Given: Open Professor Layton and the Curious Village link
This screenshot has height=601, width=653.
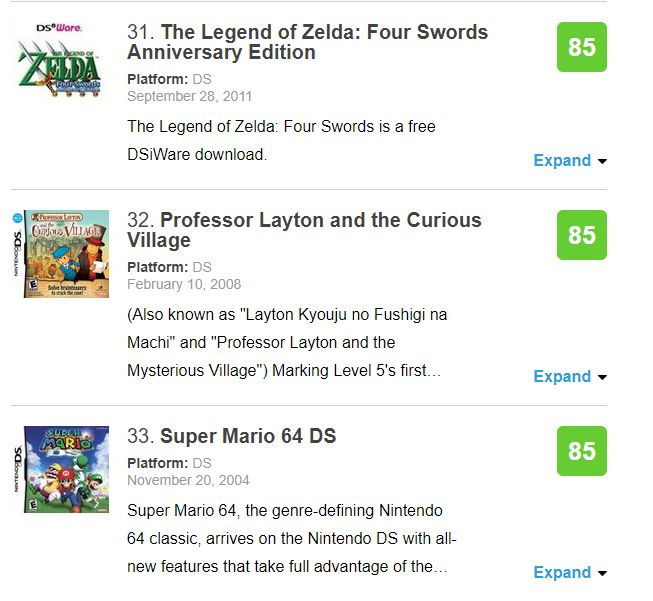Looking at the screenshot, I should coord(320,230).
